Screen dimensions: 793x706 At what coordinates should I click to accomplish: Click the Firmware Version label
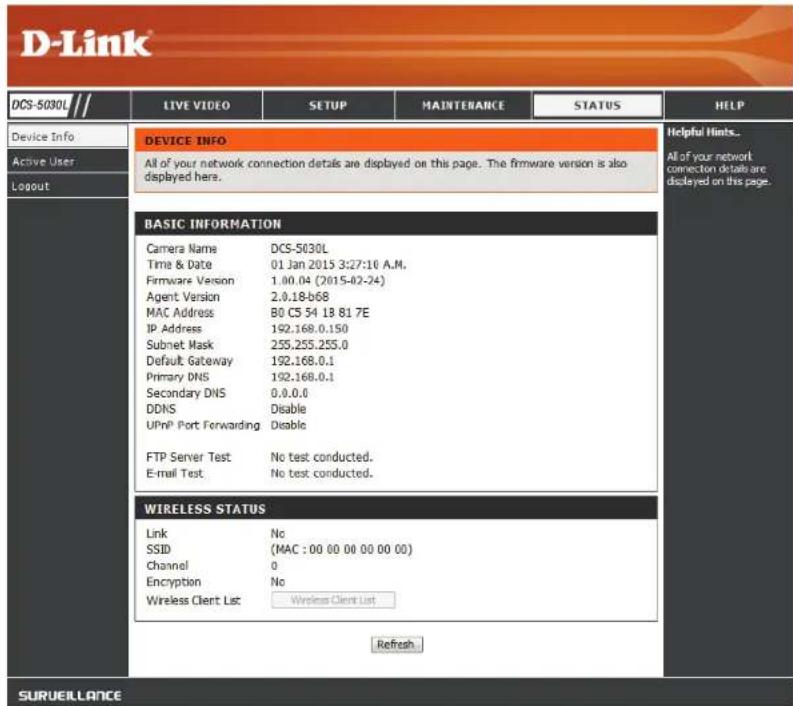[190, 281]
